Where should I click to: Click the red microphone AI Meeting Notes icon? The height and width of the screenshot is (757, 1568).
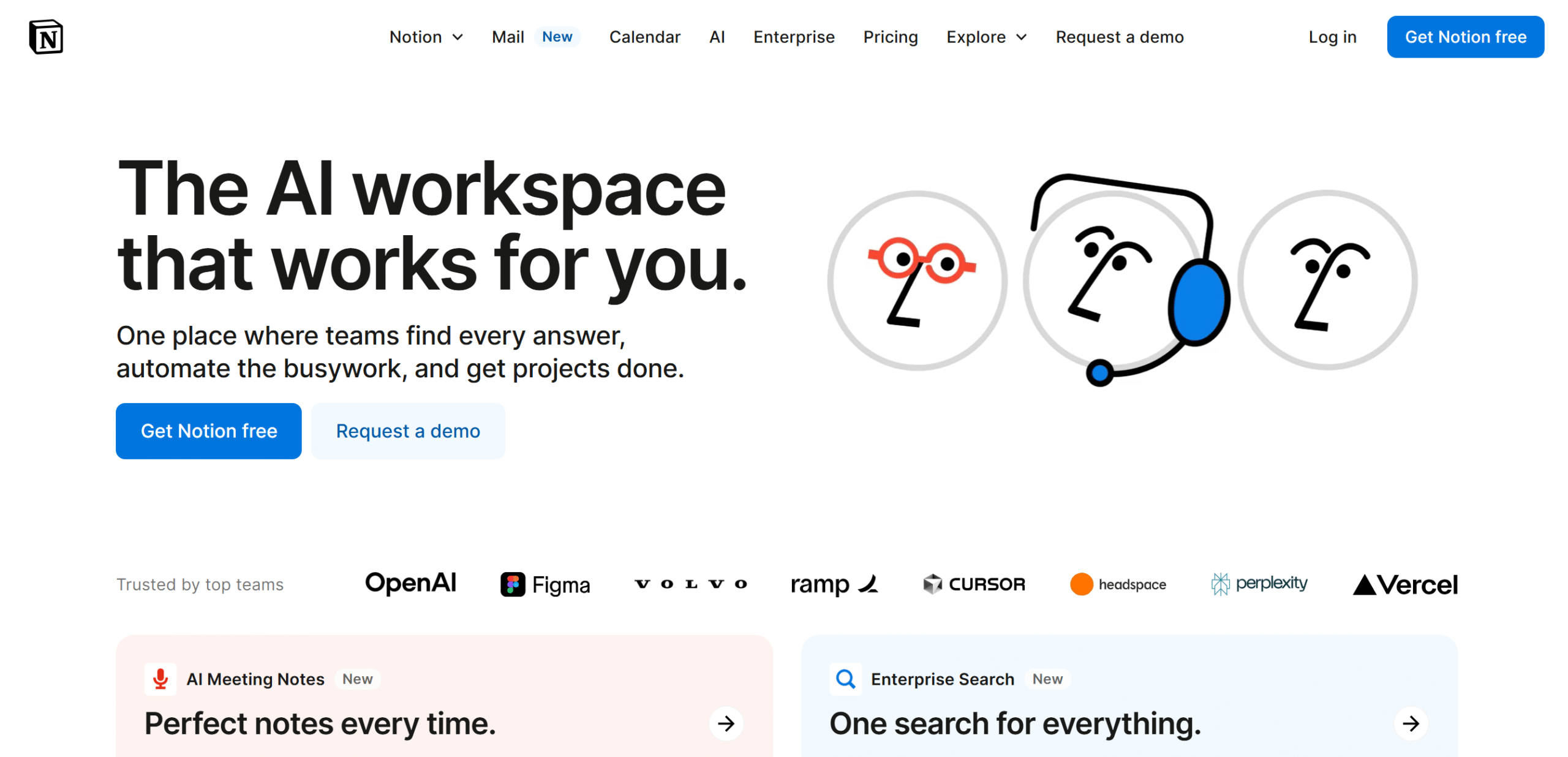click(160, 679)
